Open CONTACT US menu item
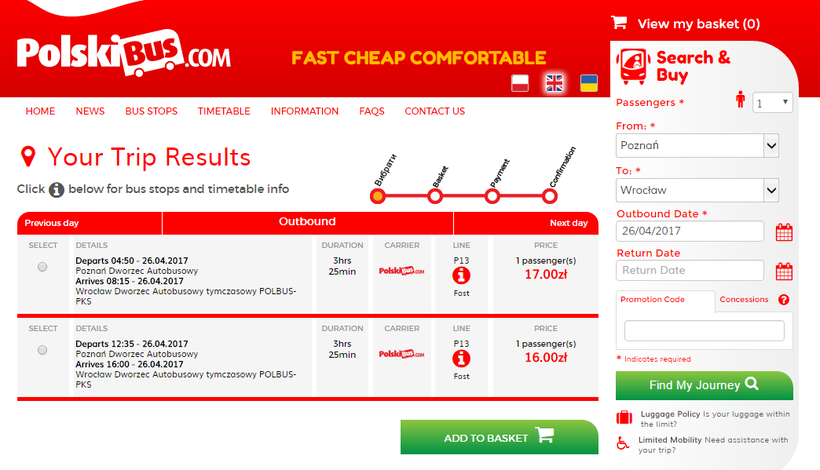 tap(435, 111)
